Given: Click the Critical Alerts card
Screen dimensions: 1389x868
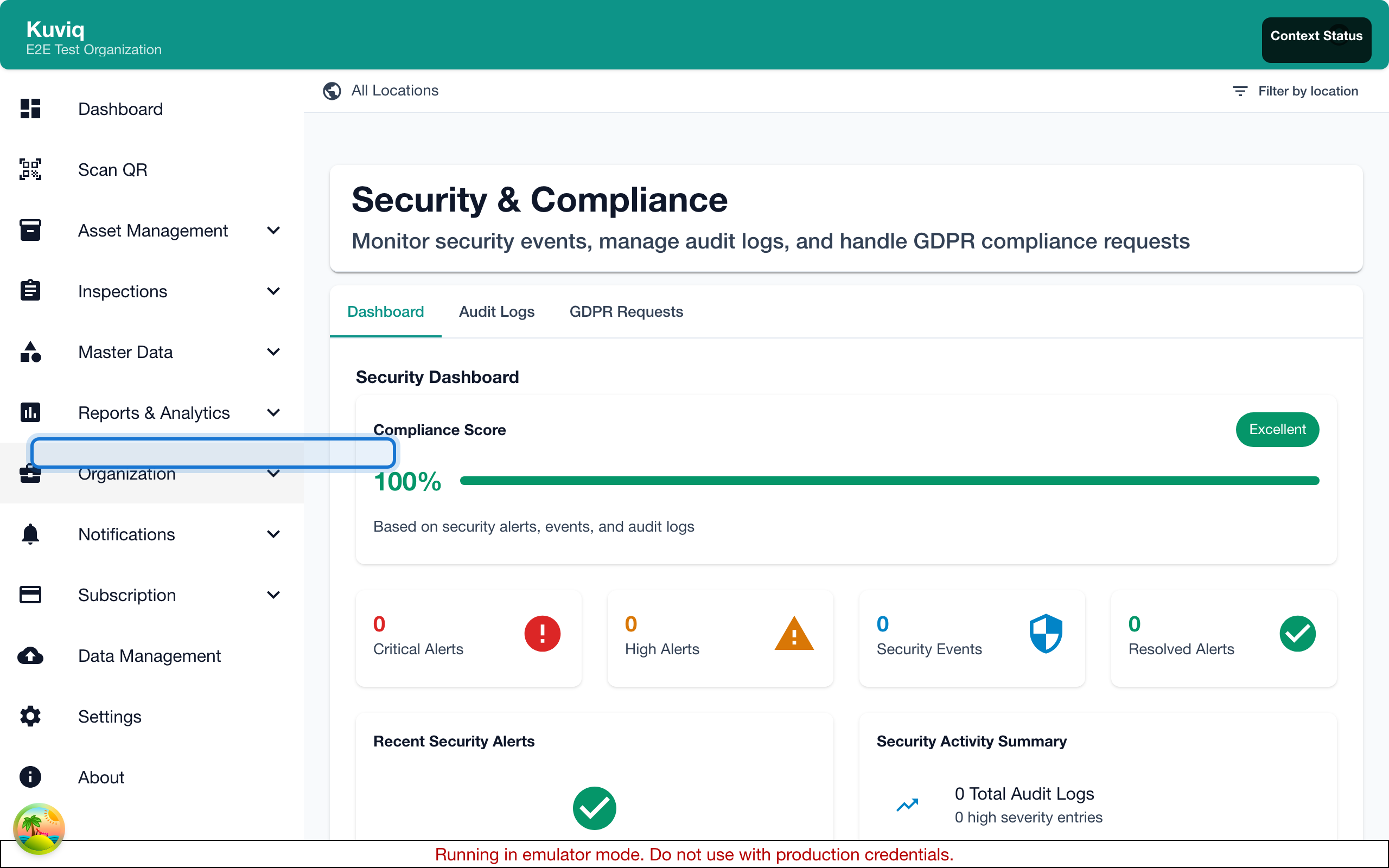Looking at the screenshot, I should (x=468, y=638).
